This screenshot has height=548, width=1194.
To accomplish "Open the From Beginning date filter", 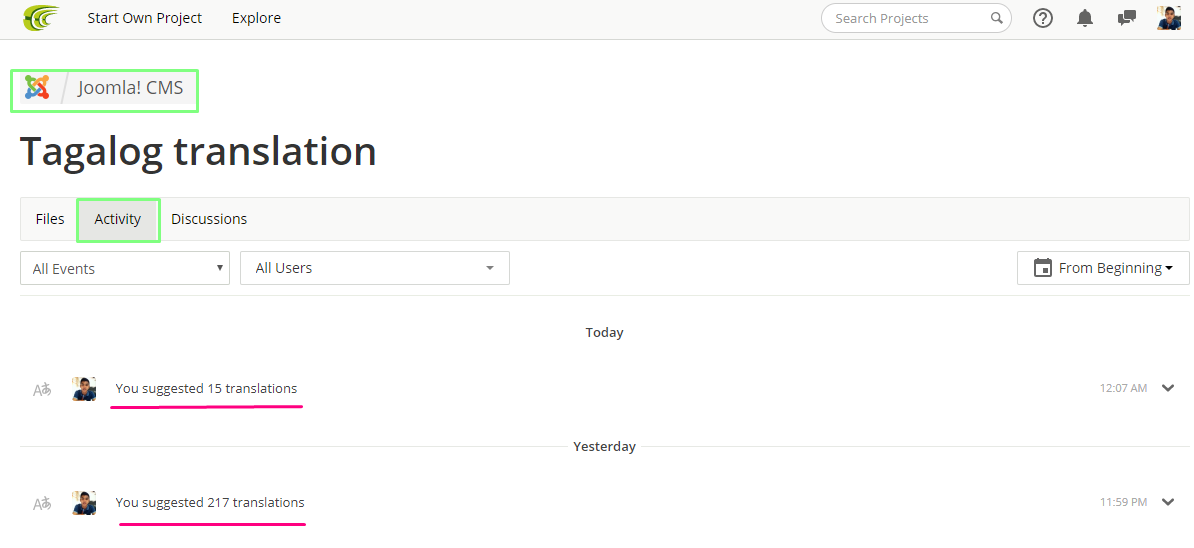I will click(1103, 268).
